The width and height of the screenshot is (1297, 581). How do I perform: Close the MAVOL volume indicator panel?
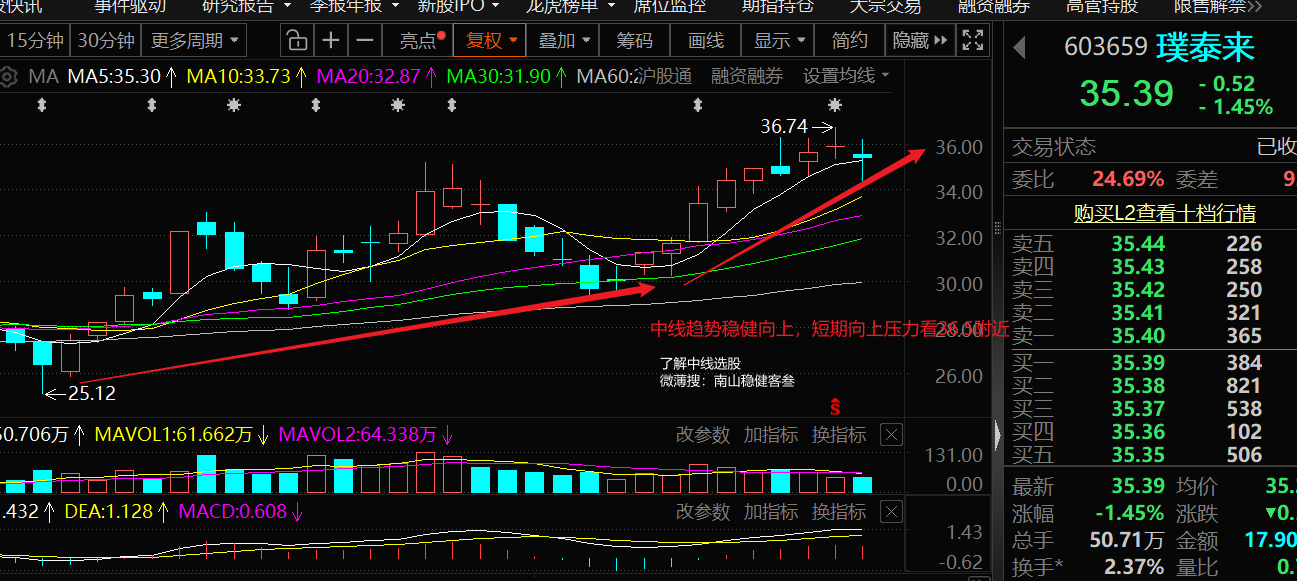[x=891, y=434]
